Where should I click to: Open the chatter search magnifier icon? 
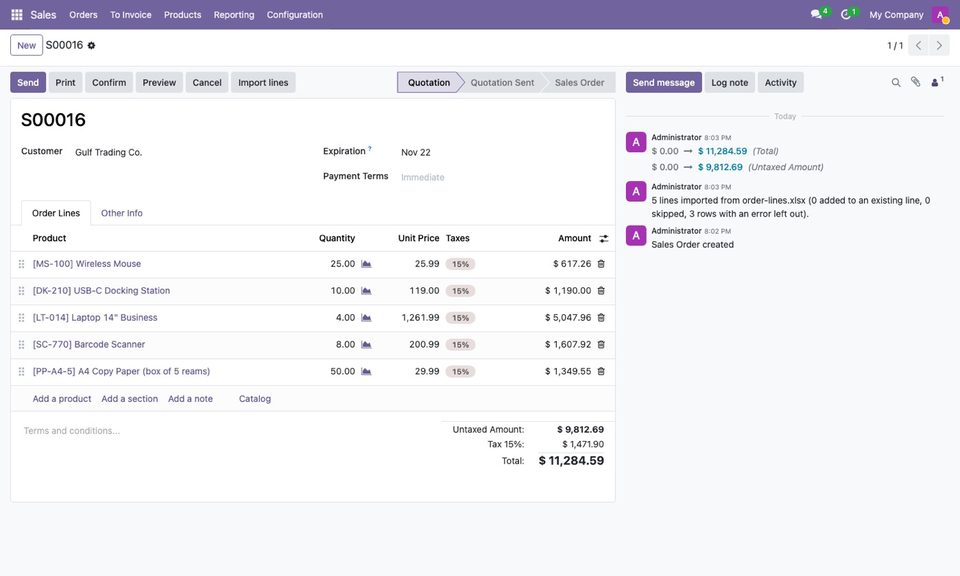[x=896, y=83]
